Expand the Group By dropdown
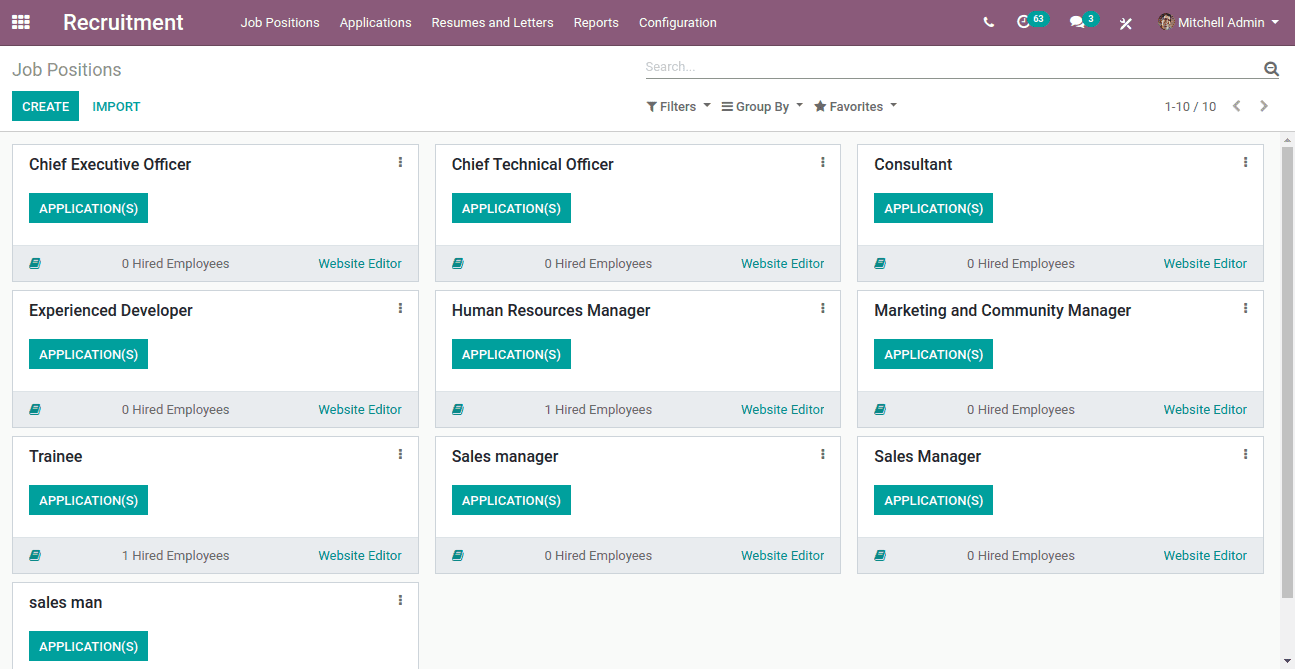This screenshot has height=669, width=1295. click(762, 106)
